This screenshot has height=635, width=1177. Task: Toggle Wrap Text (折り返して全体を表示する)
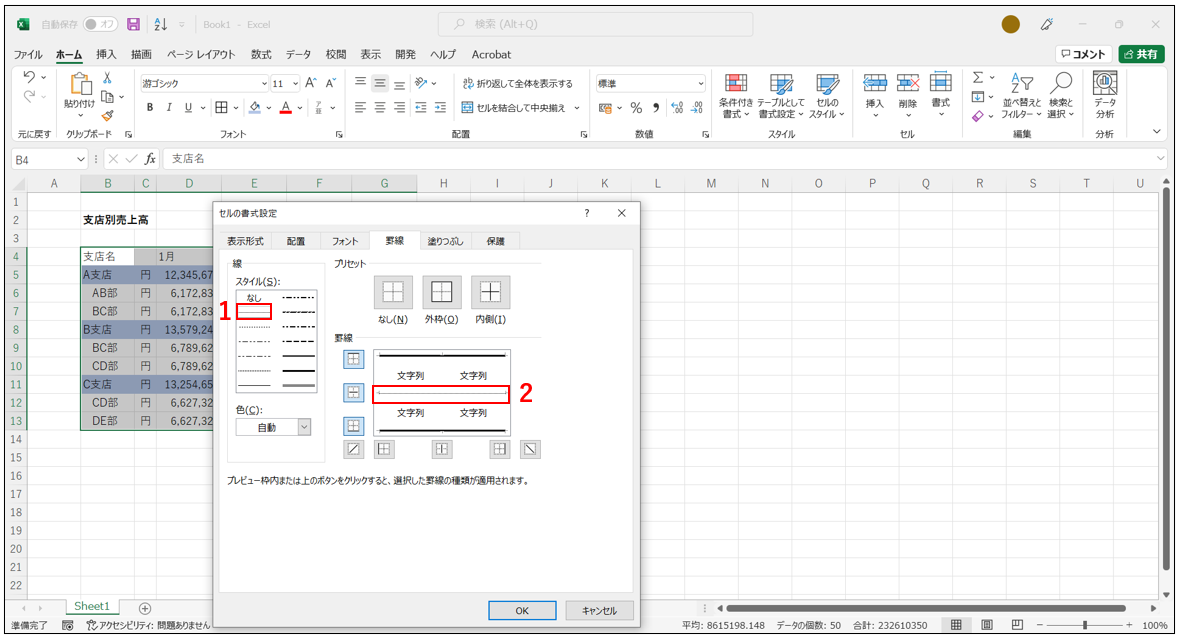tap(517, 83)
